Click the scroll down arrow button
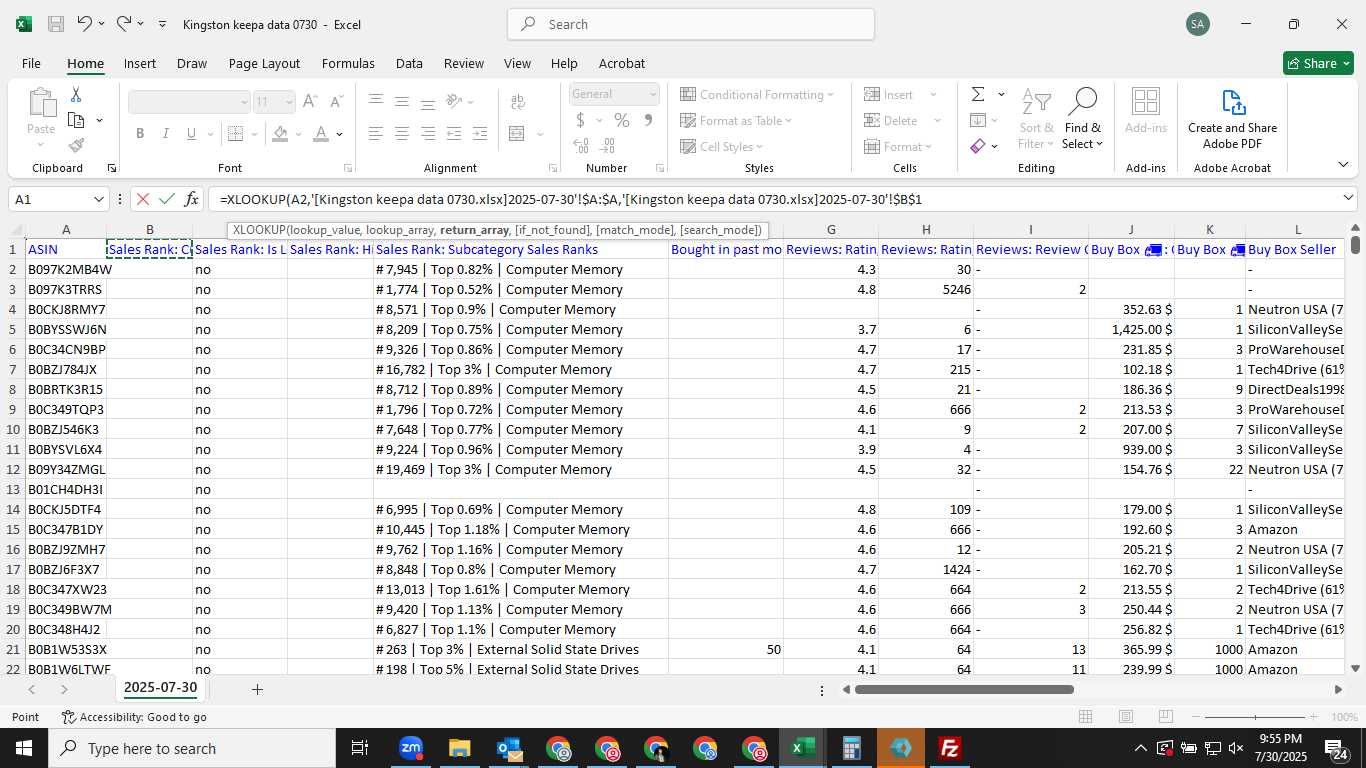 tap(1355, 668)
